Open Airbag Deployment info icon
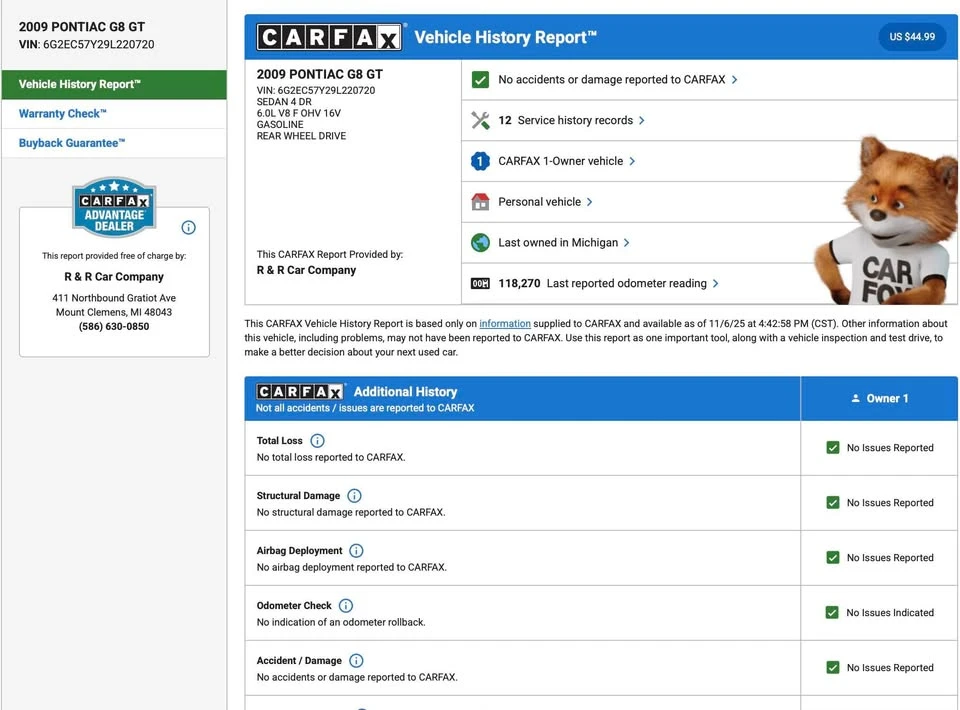 356,551
